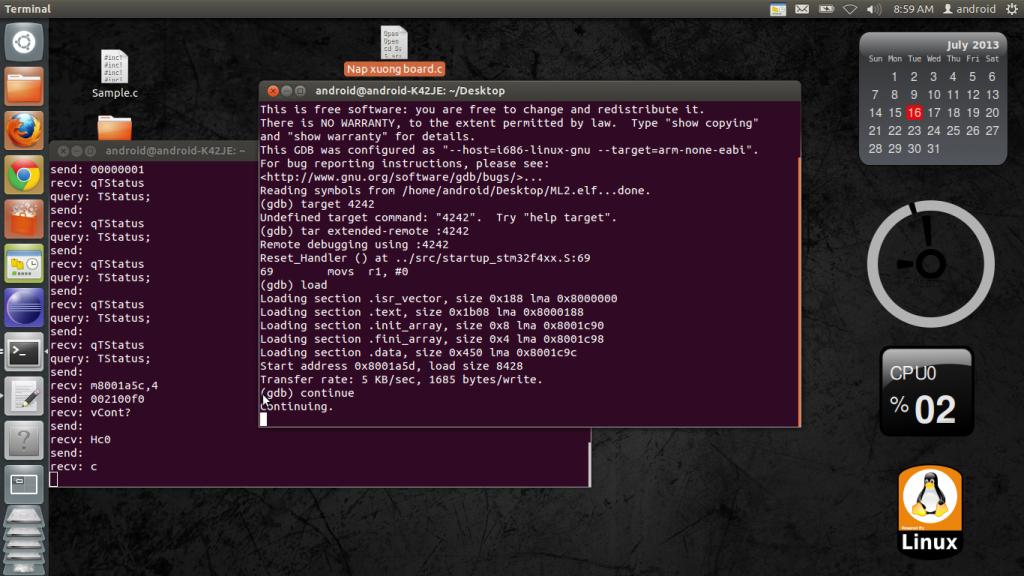Open the Ubuntu Dash home launcher

[24, 42]
